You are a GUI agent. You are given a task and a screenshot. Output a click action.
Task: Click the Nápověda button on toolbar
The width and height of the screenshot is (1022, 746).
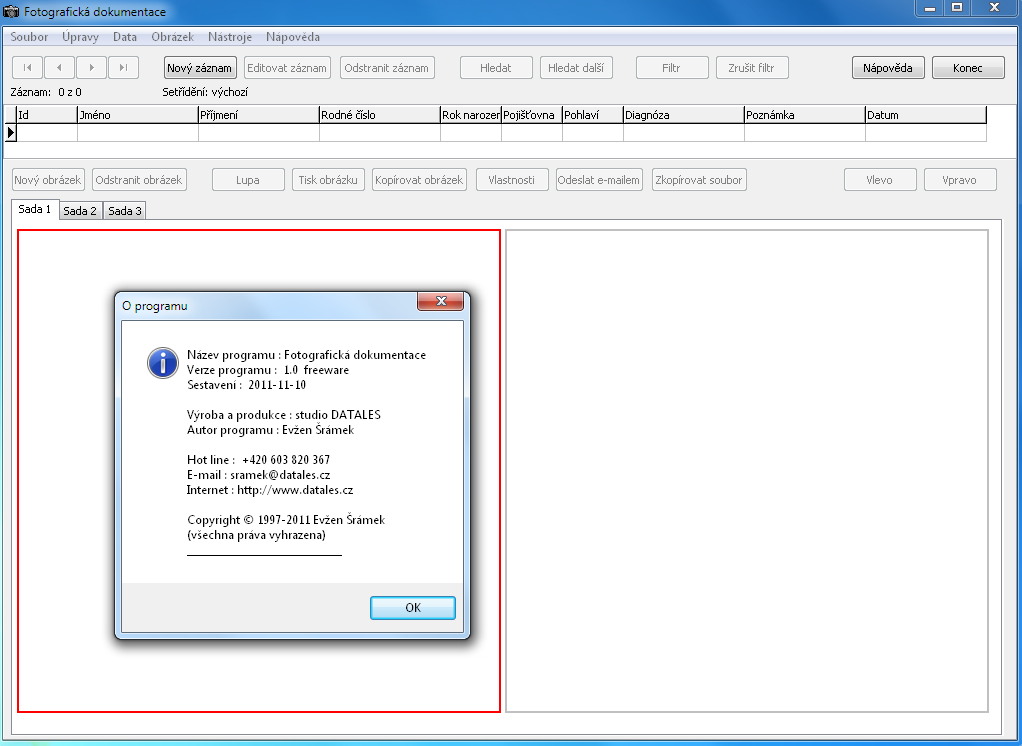[x=888, y=68]
